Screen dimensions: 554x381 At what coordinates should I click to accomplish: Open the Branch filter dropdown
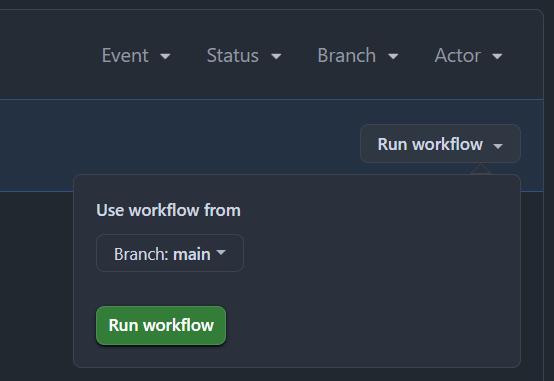click(x=358, y=55)
